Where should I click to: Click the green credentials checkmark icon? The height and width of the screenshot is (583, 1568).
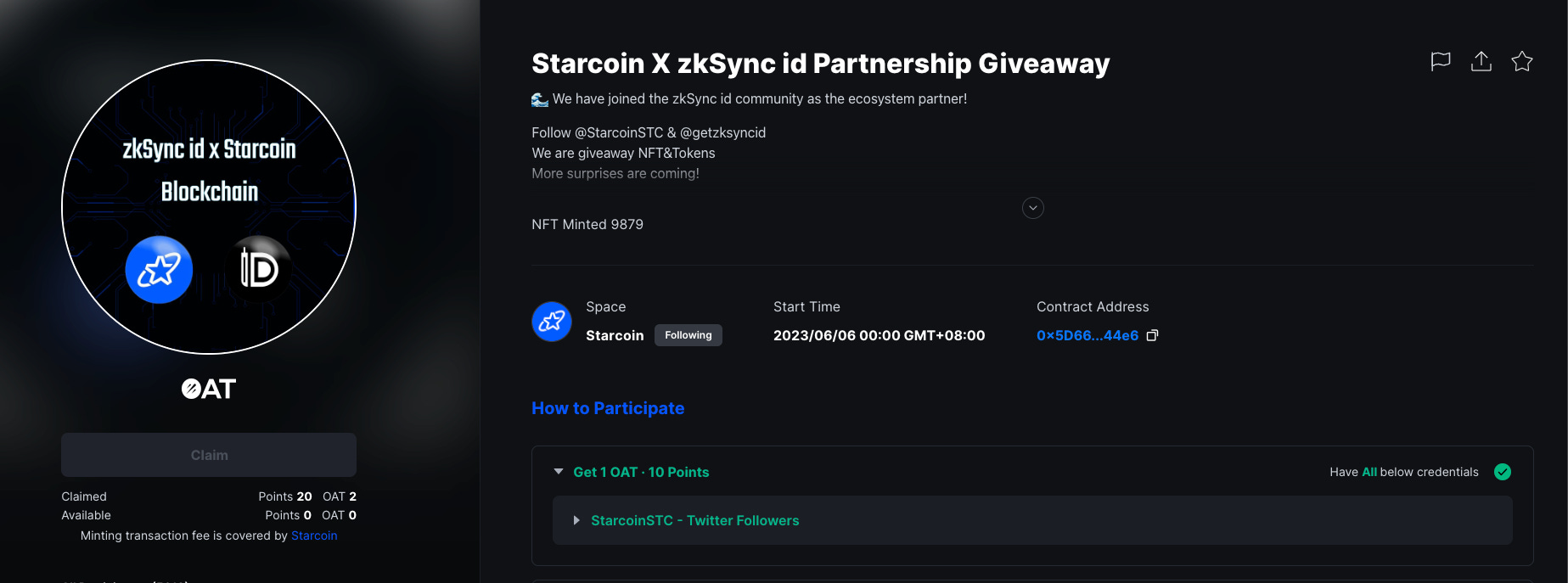point(1503,472)
